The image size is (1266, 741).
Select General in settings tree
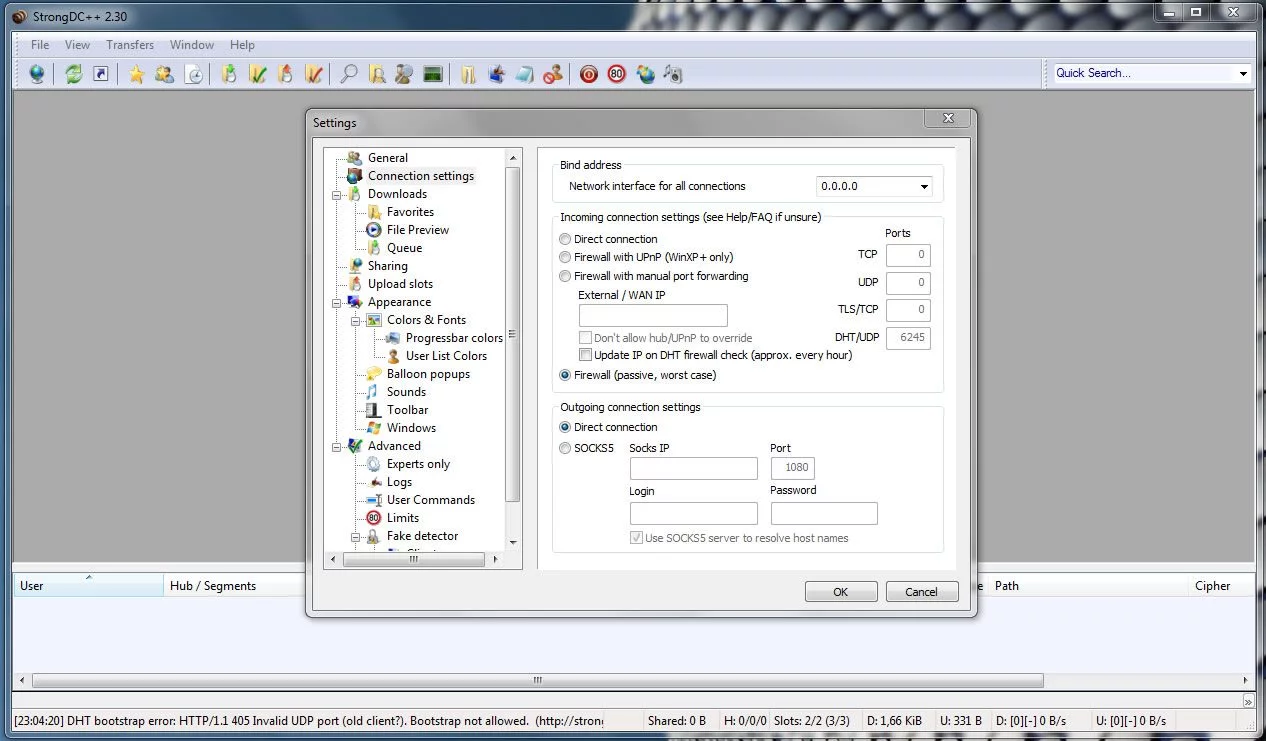(x=387, y=158)
